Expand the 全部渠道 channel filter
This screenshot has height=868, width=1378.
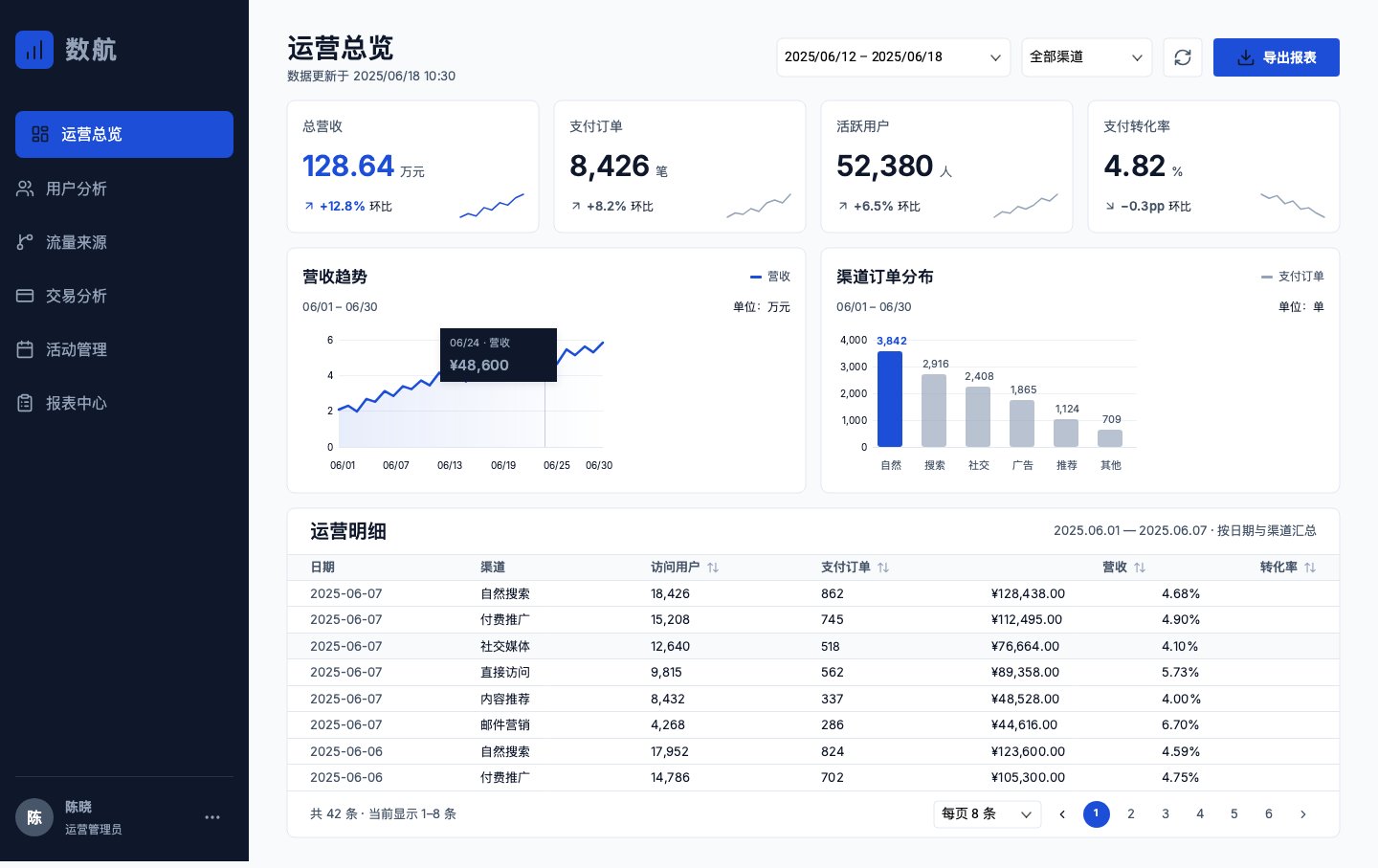click(x=1087, y=57)
